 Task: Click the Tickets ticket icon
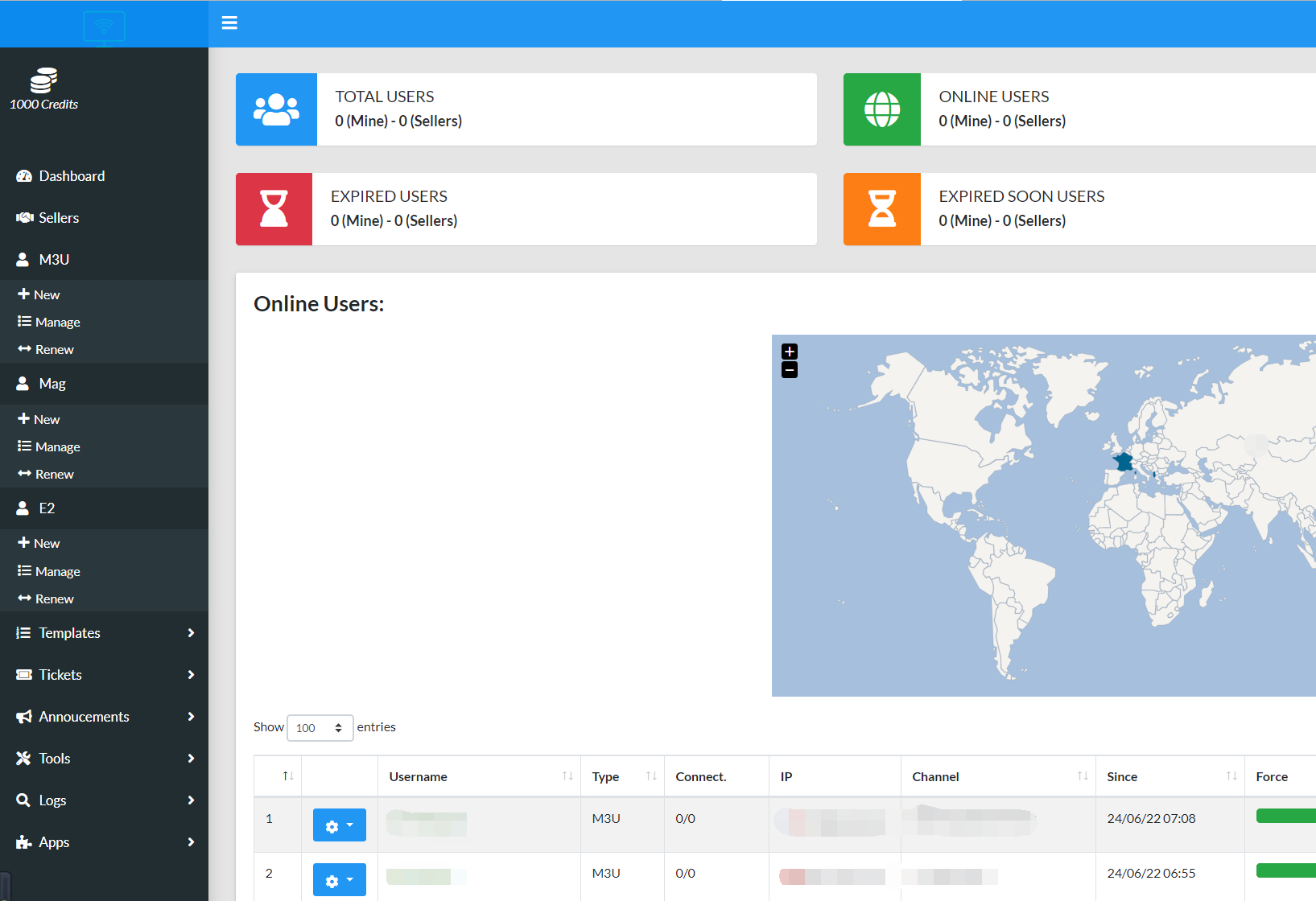tap(24, 675)
